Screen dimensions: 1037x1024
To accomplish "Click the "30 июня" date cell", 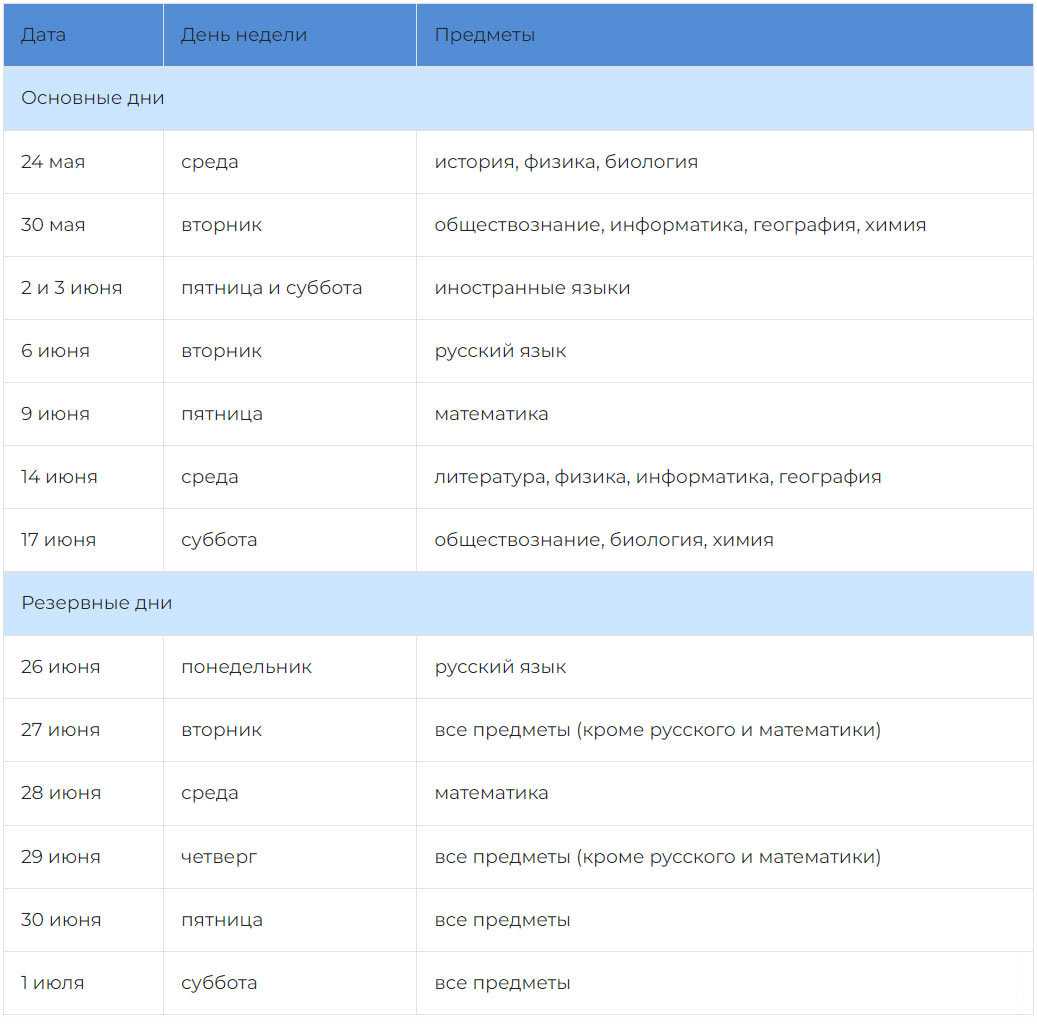I will pos(61,920).
